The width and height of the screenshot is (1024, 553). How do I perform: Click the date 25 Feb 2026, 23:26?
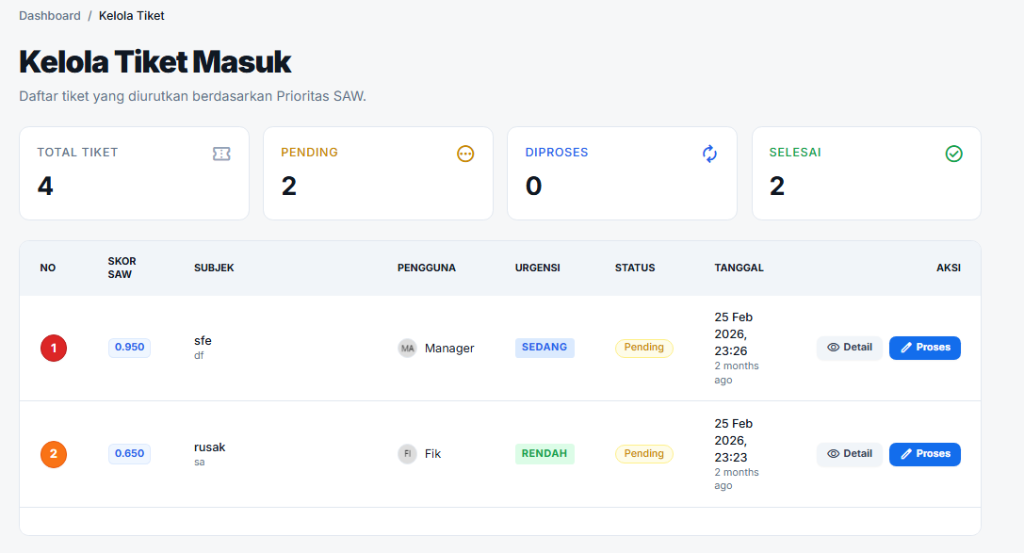pos(733,334)
